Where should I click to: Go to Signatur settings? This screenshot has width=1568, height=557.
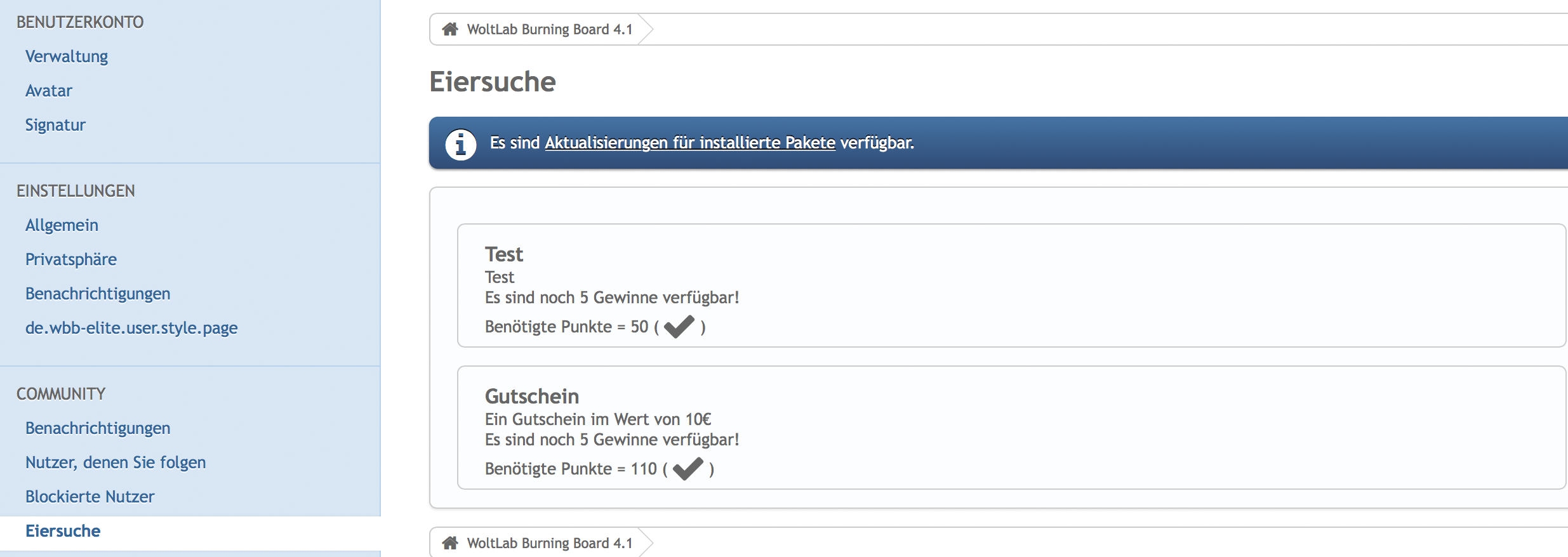[55, 125]
